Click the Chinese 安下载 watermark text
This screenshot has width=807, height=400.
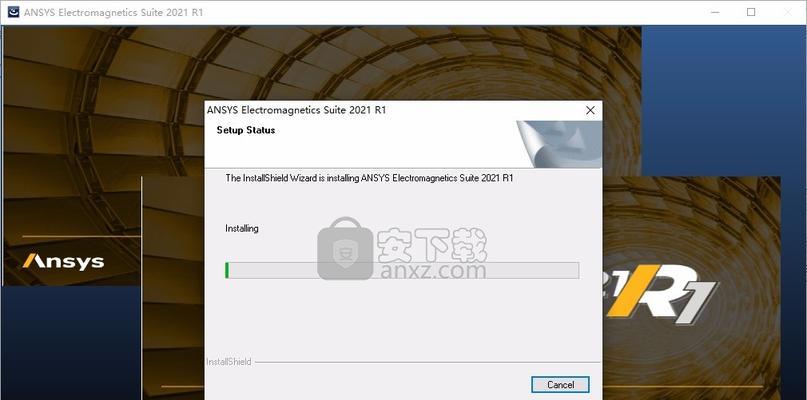[x=432, y=245]
